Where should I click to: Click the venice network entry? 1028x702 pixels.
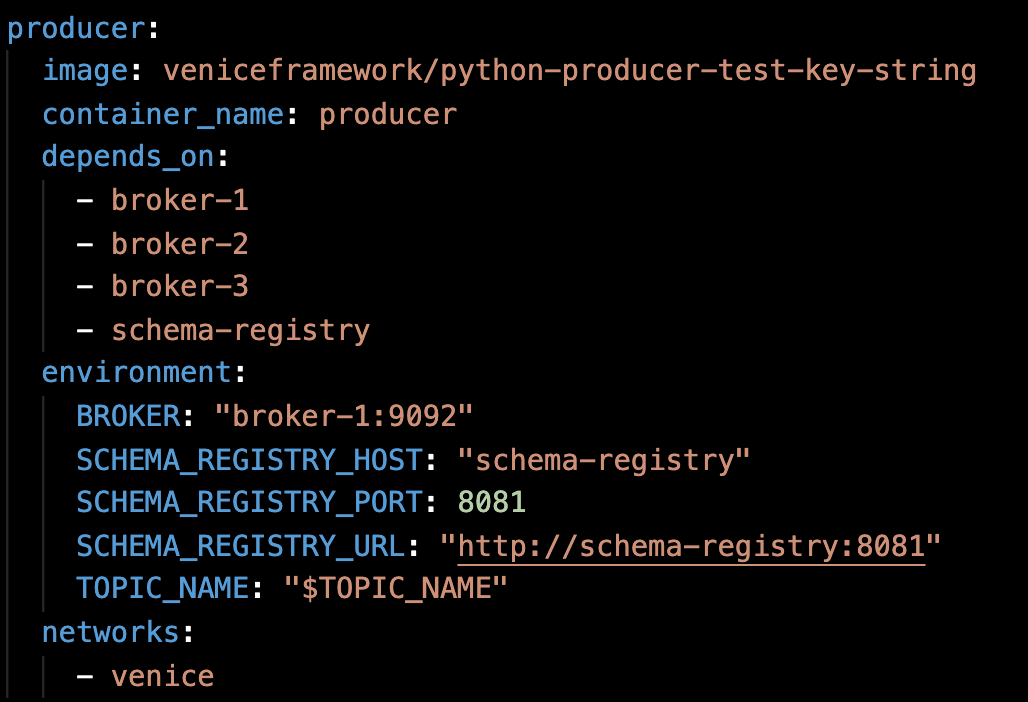click(162, 676)
